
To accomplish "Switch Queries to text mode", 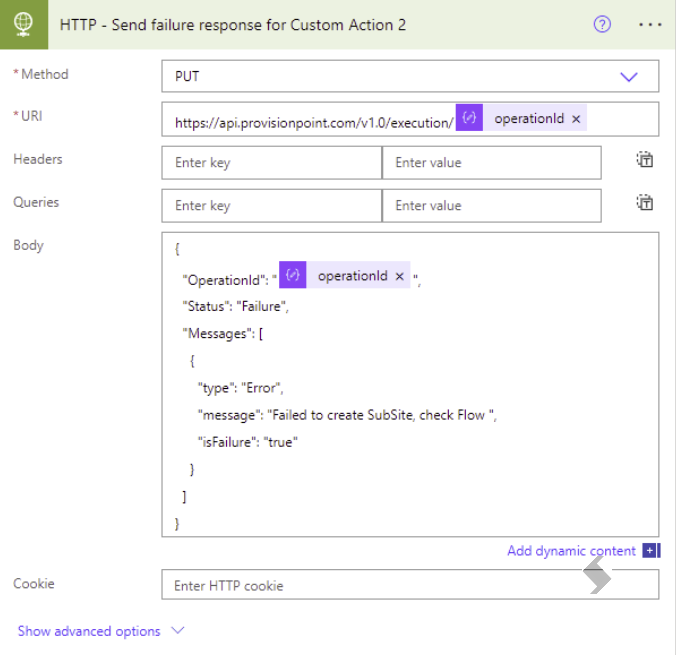I will (645, 203).
